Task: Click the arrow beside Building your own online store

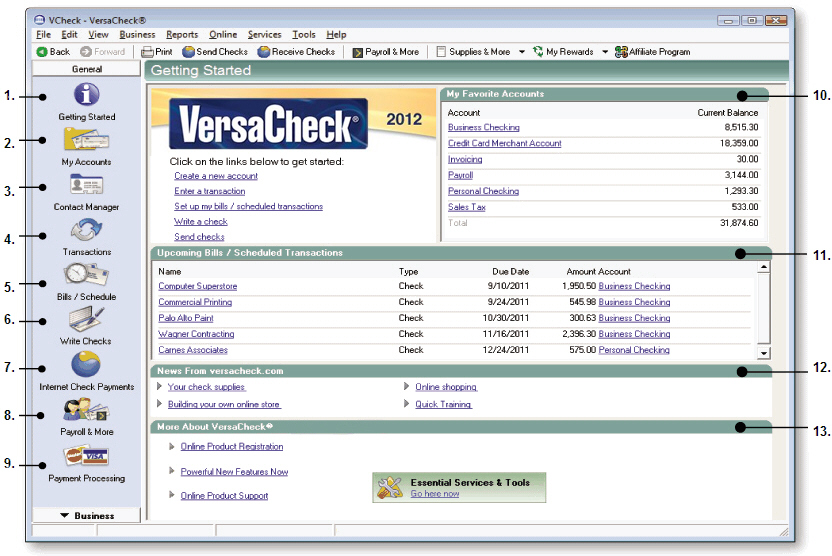Action: tap(159, 404)
